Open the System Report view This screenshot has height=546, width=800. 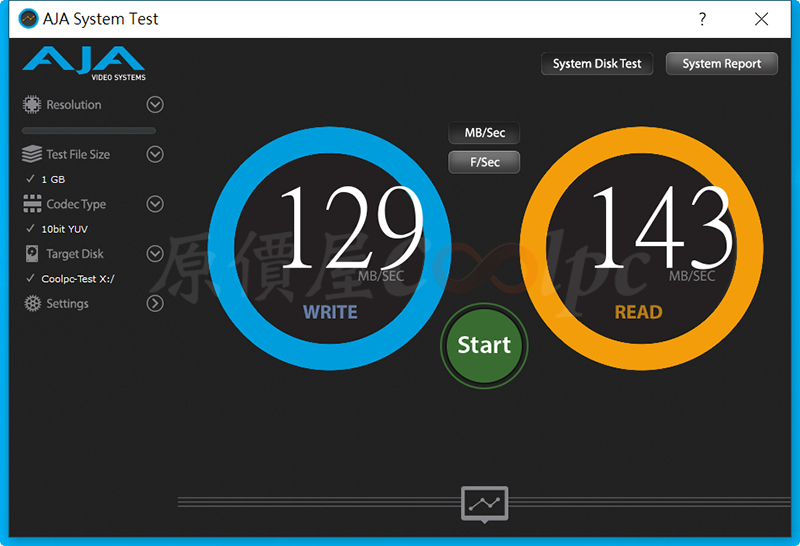[722, 64]
